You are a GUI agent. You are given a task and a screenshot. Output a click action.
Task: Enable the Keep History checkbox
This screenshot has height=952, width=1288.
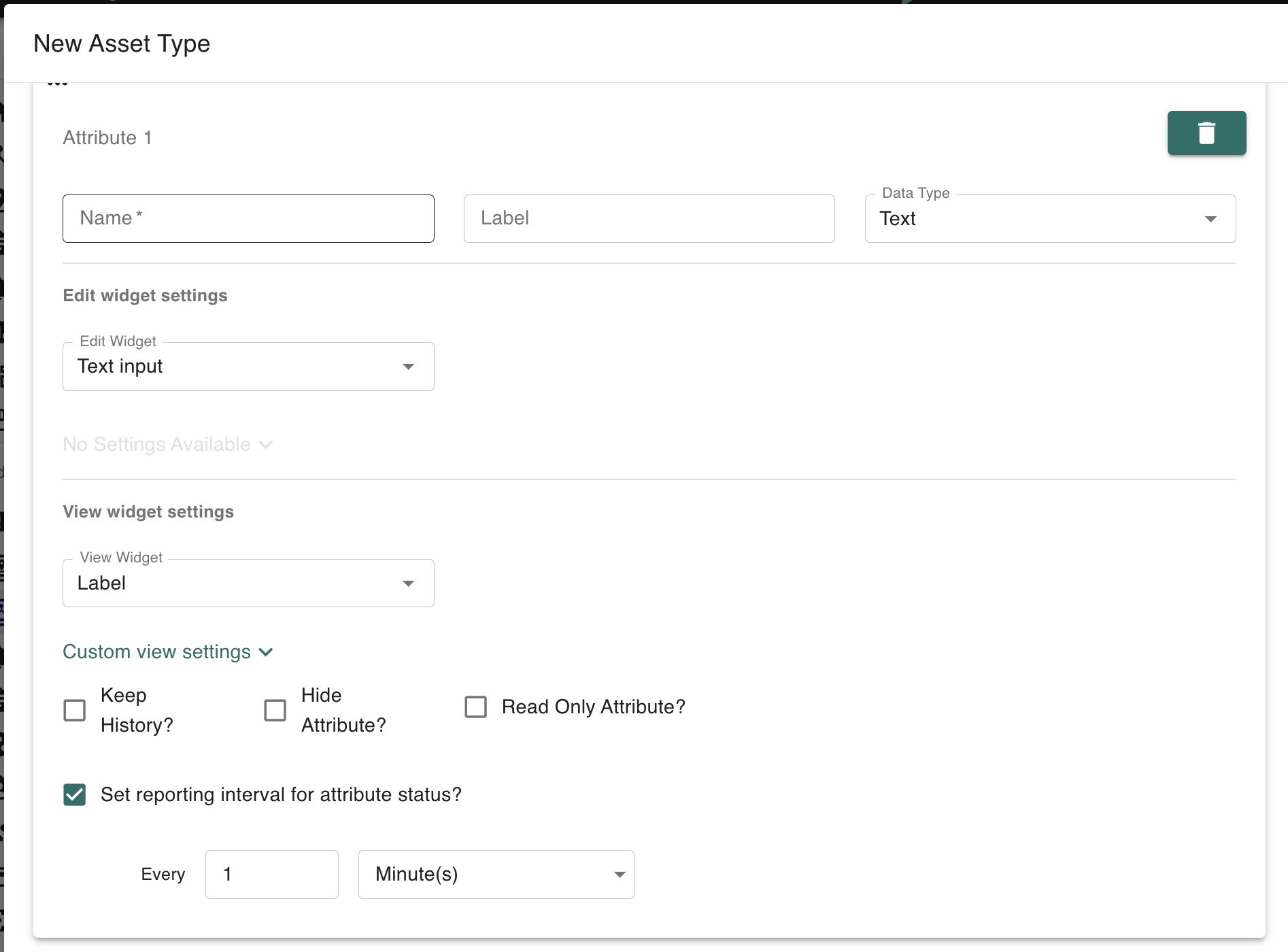[75, 710]
